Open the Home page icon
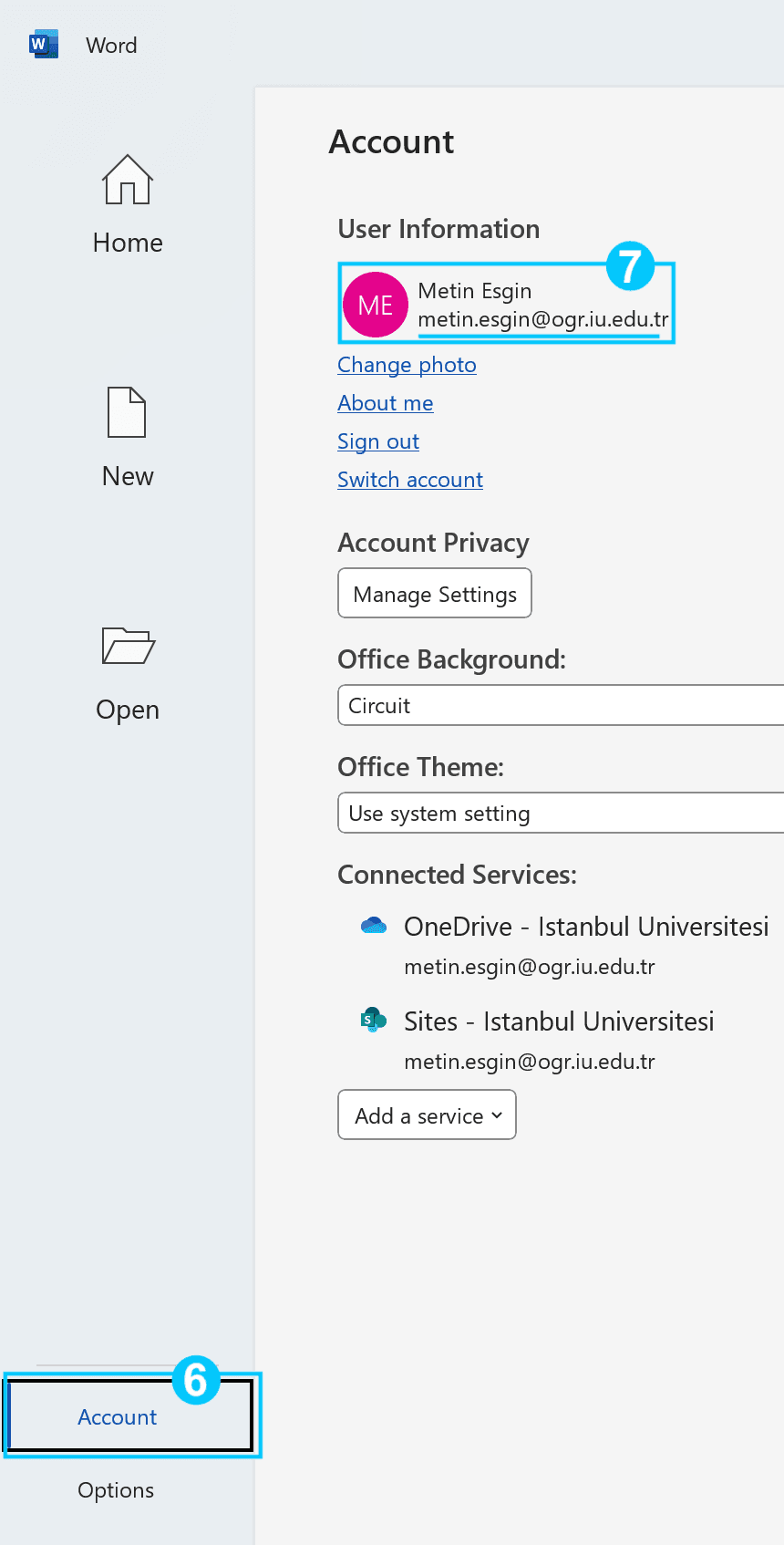 pyautogui.click(x=128, y=179)
